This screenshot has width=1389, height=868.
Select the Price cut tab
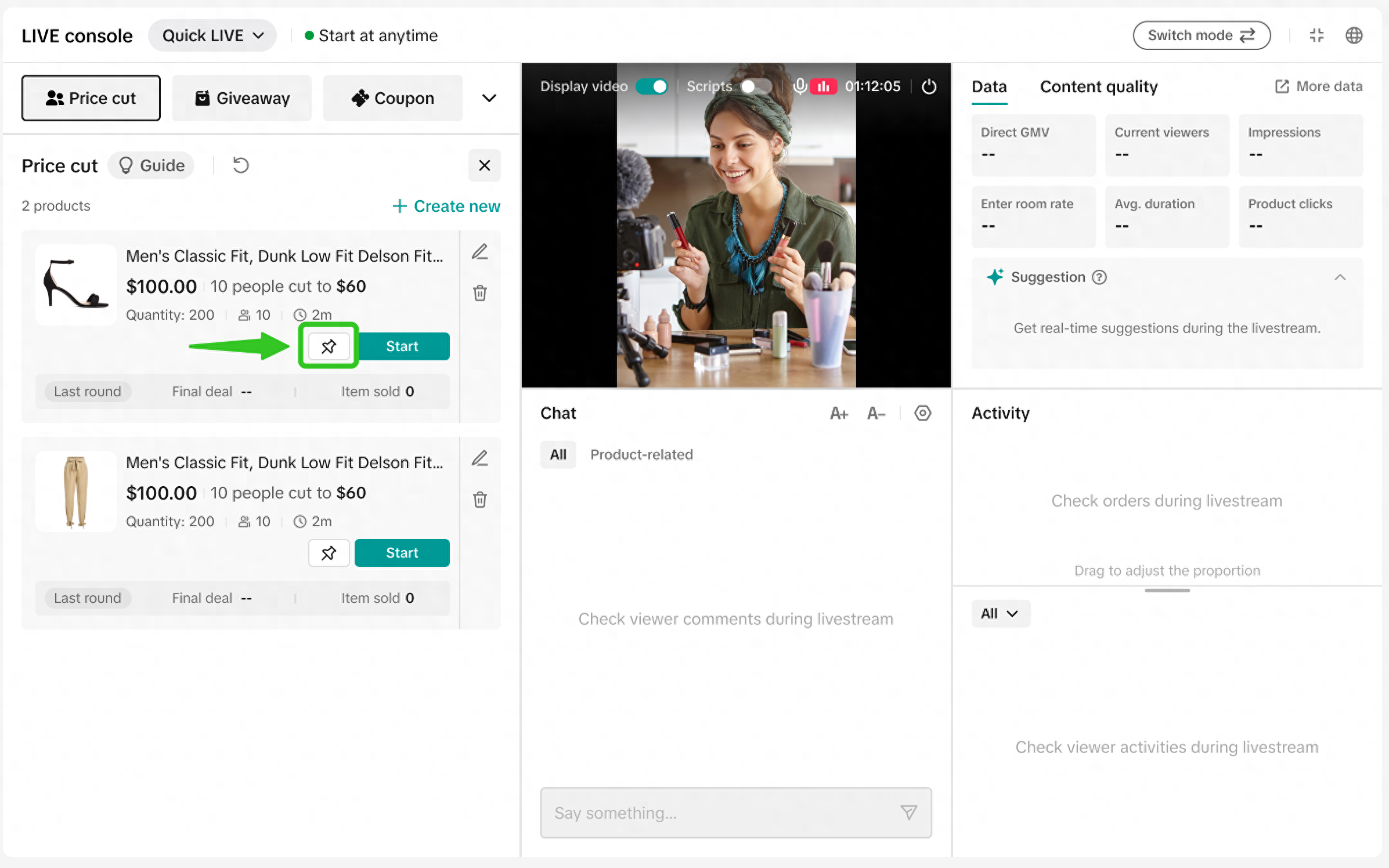pos(91,98)
